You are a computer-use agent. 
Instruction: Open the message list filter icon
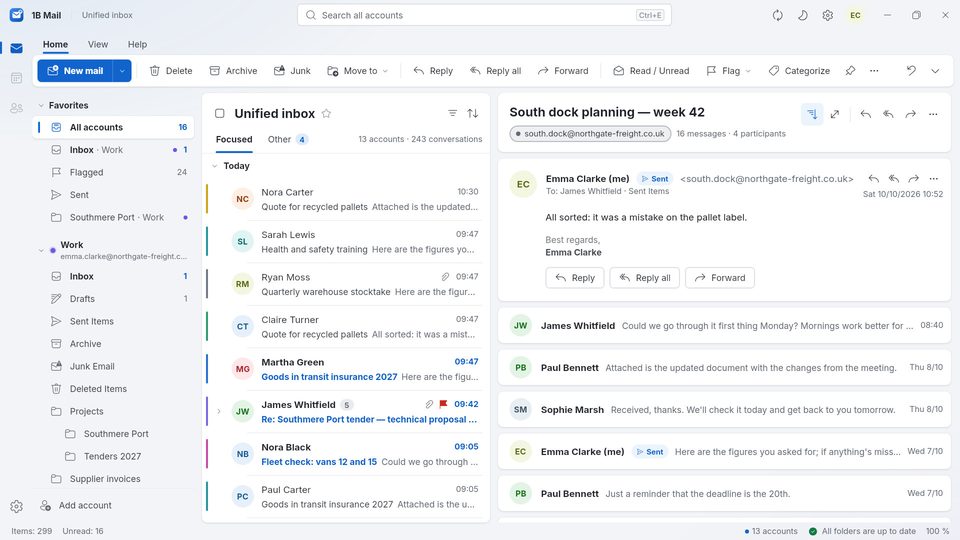tap(452, 113)
